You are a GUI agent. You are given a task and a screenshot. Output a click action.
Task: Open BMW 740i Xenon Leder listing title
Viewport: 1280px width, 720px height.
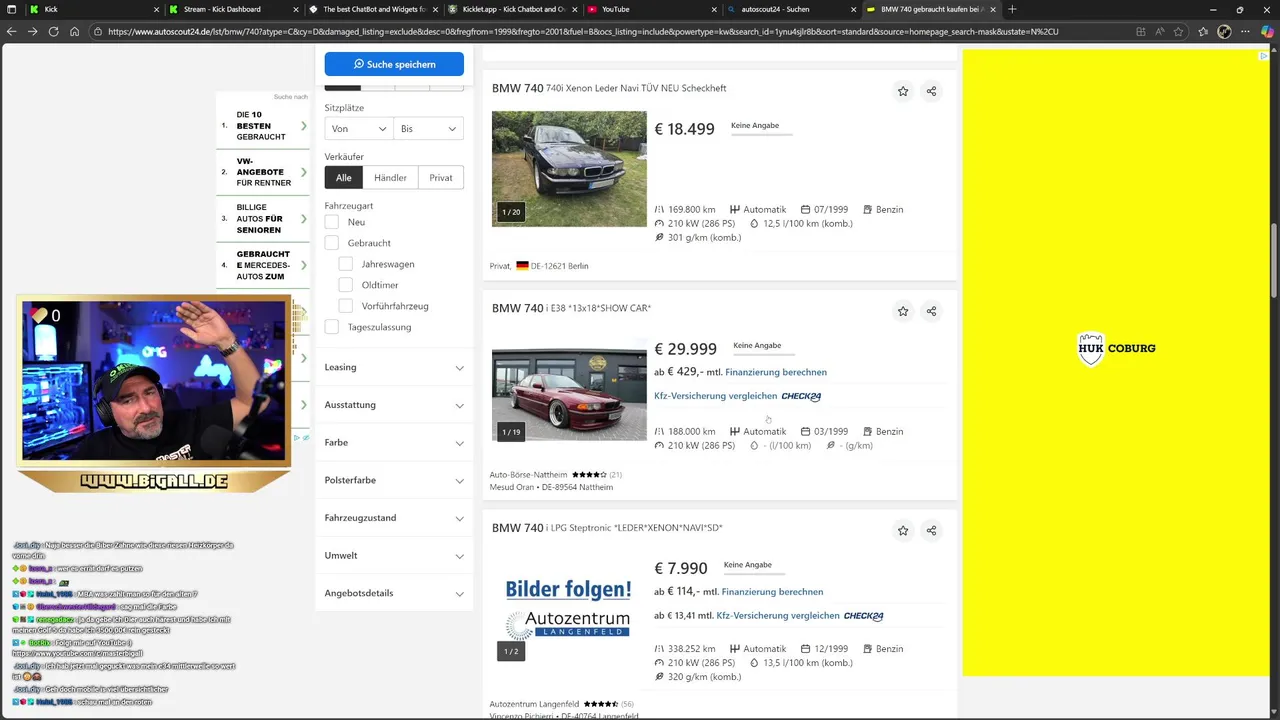(x=609, y=88)
